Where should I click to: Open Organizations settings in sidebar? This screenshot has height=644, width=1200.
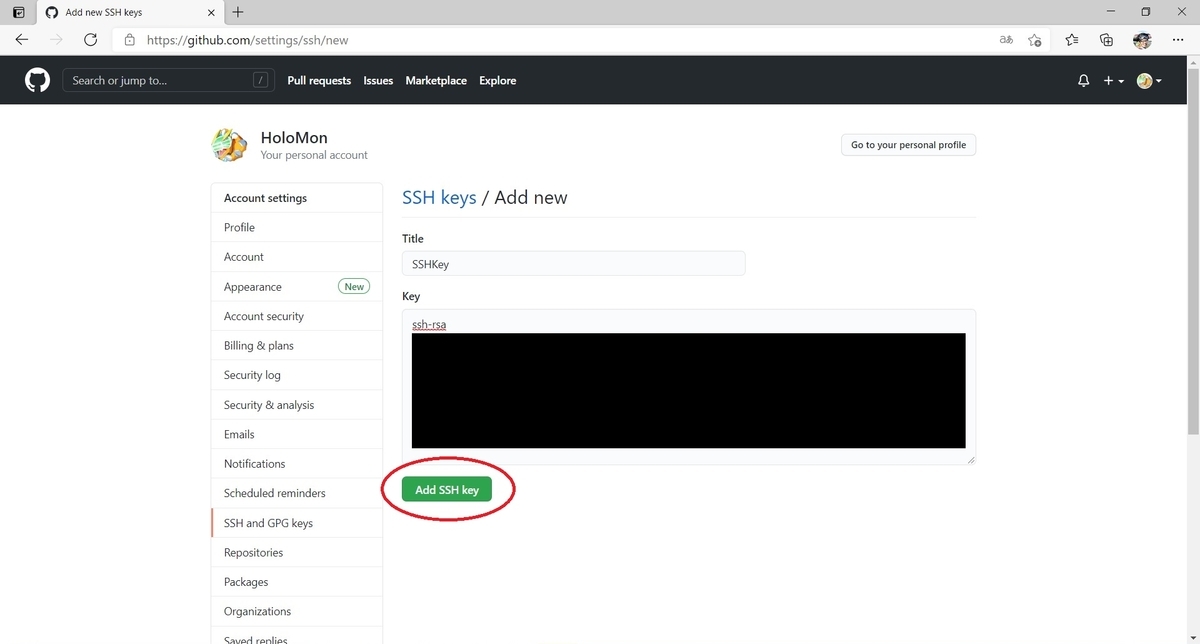point(297,611)
